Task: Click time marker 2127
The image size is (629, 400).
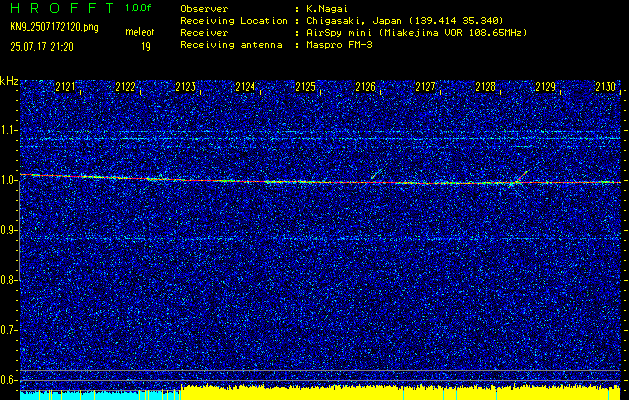Action: 425,87
